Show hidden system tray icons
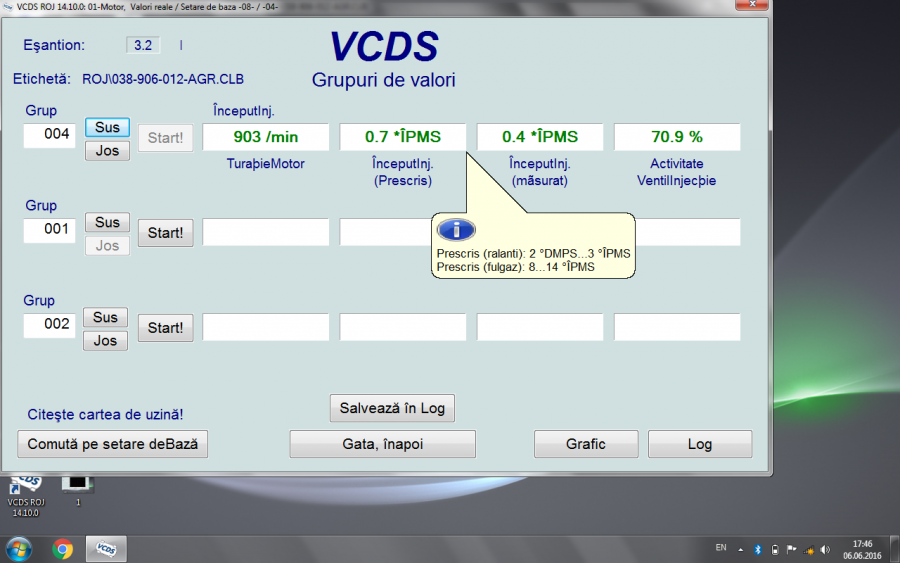Screen dimensions: 900x563 pyautogui.click(x=741, y=549)
